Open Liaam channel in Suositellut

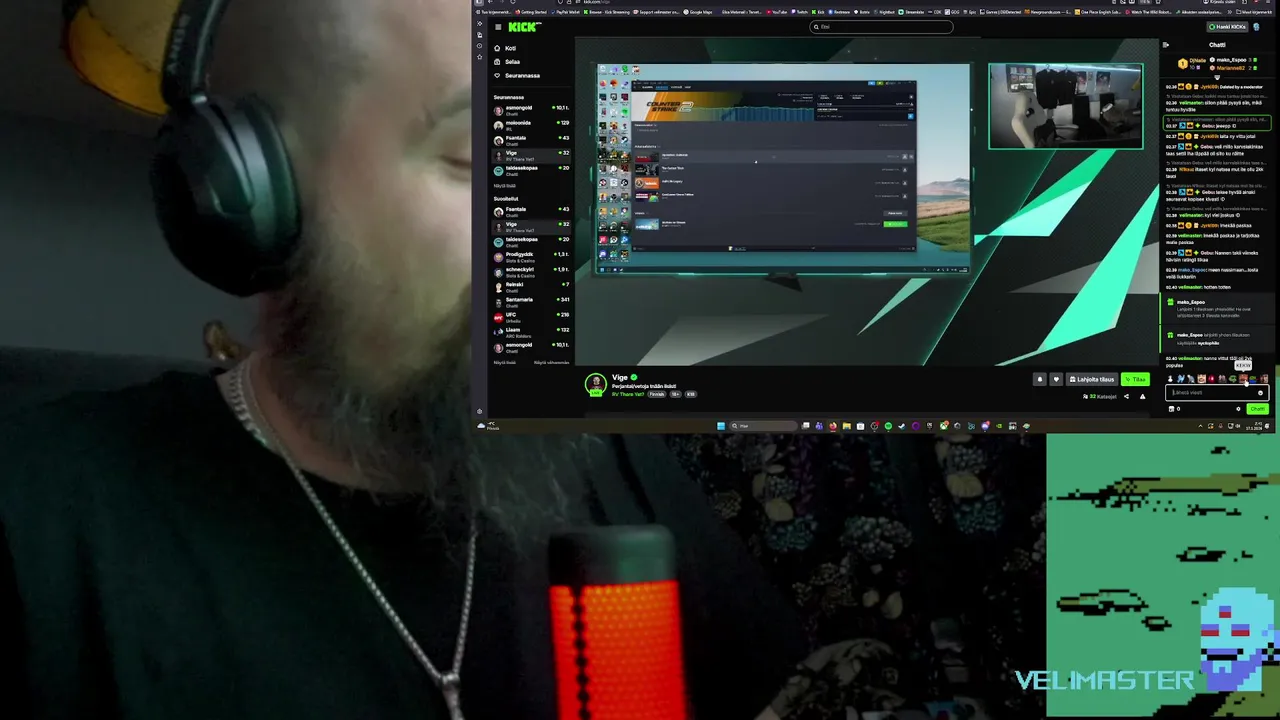[x=531, y=331]
